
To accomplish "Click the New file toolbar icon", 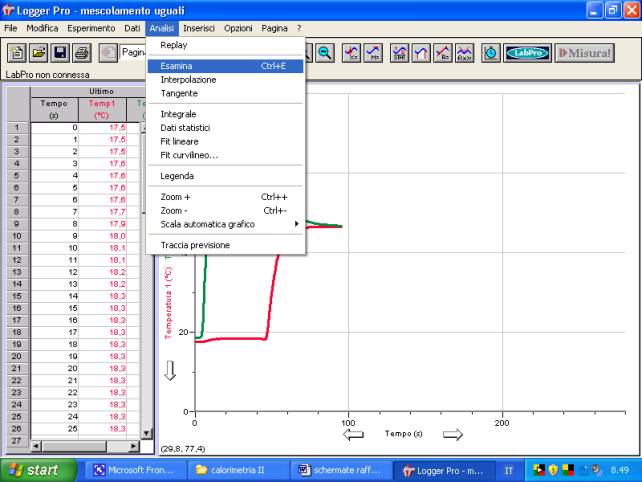I will pyautogui.click(x=17, y=53).
